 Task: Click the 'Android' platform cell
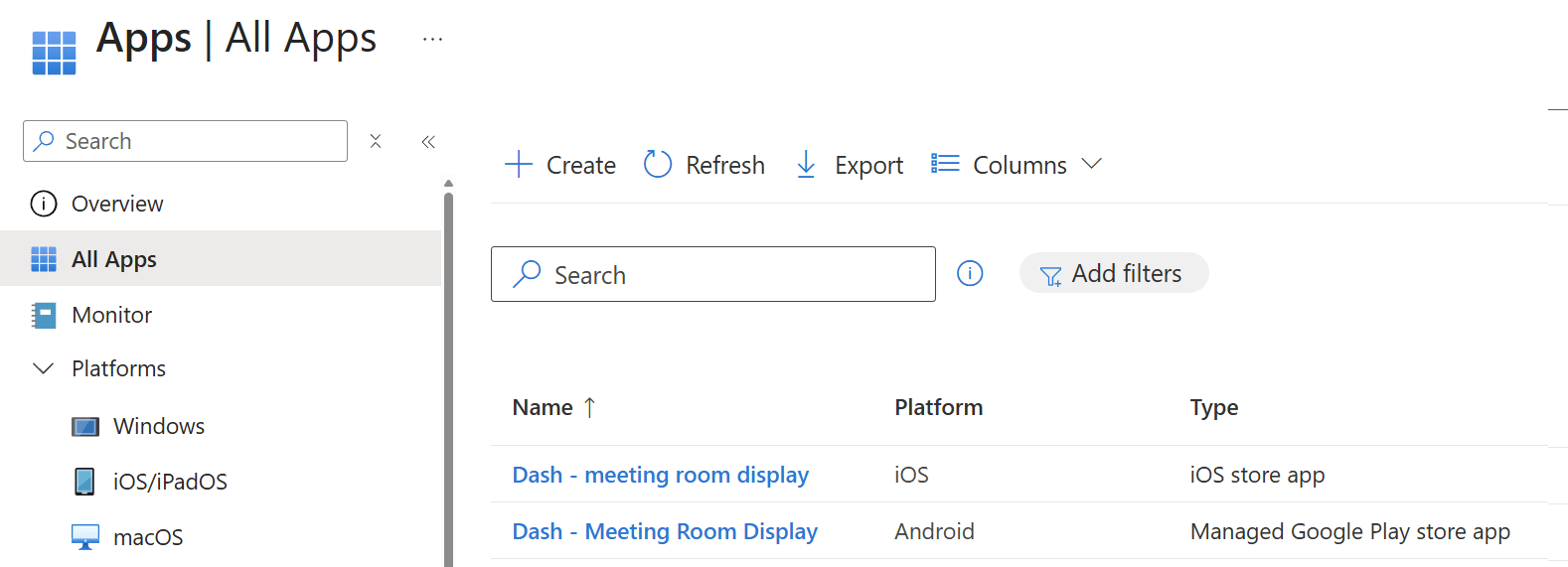934,531
